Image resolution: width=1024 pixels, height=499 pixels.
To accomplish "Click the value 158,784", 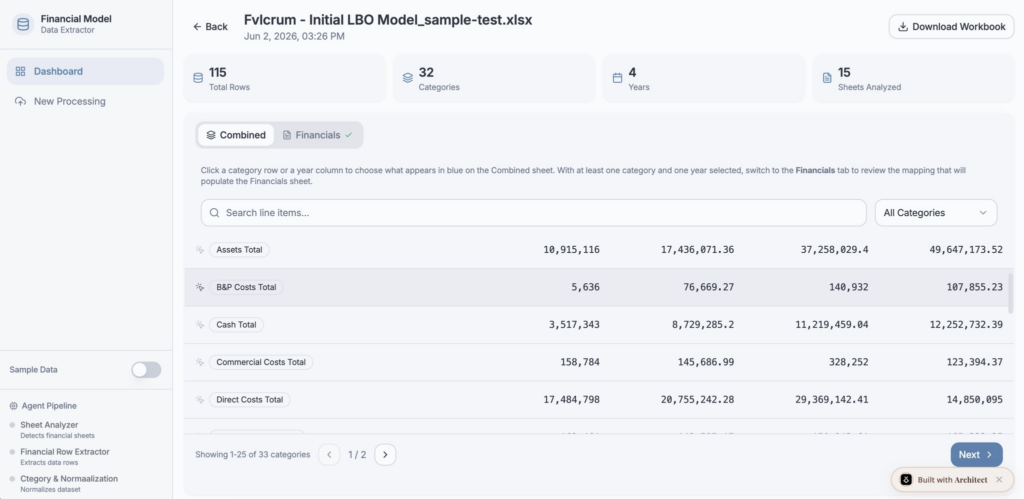I will point(580,362).
